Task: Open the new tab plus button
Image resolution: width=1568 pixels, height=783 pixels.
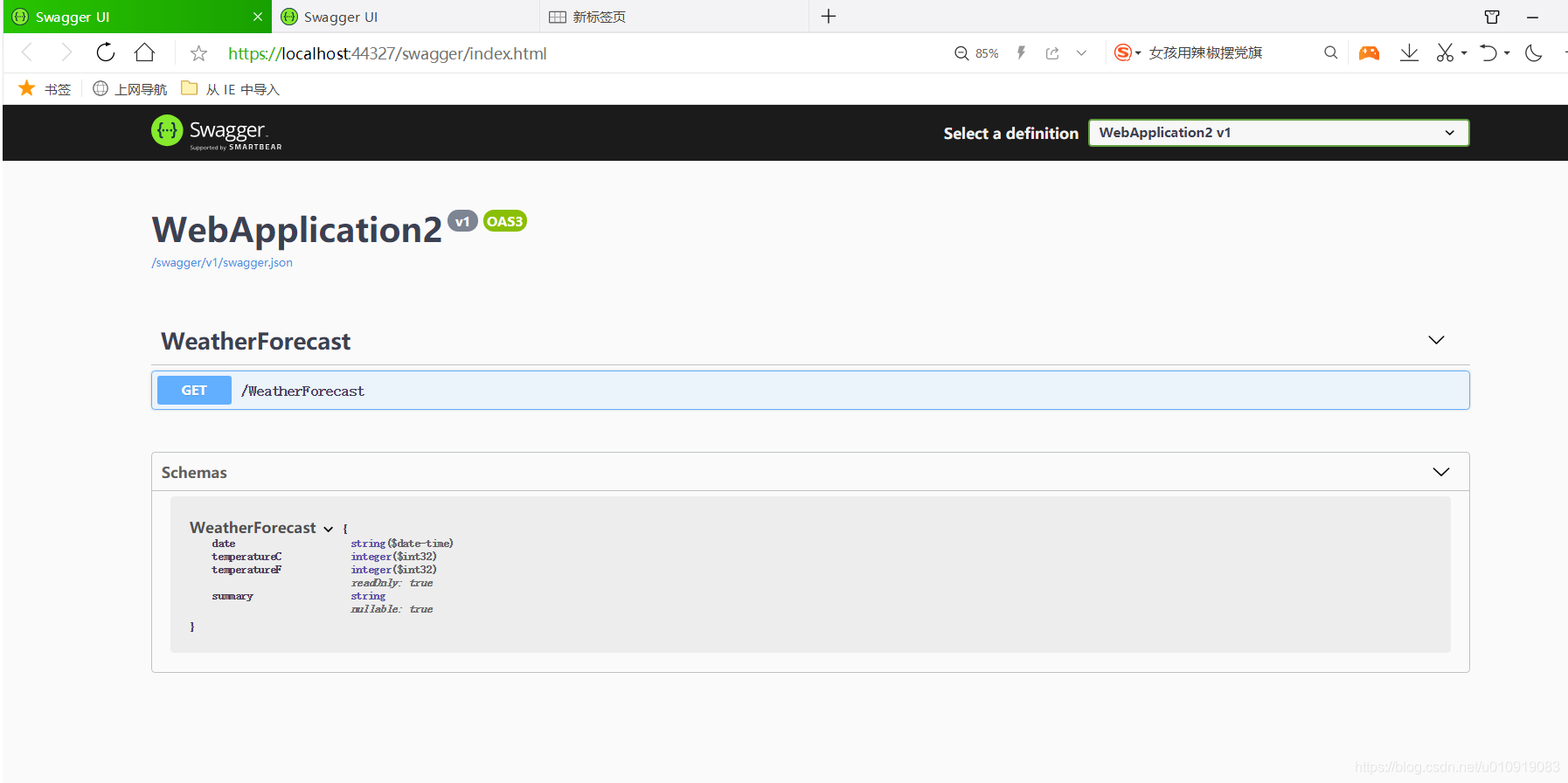Action: pos(829,17)
